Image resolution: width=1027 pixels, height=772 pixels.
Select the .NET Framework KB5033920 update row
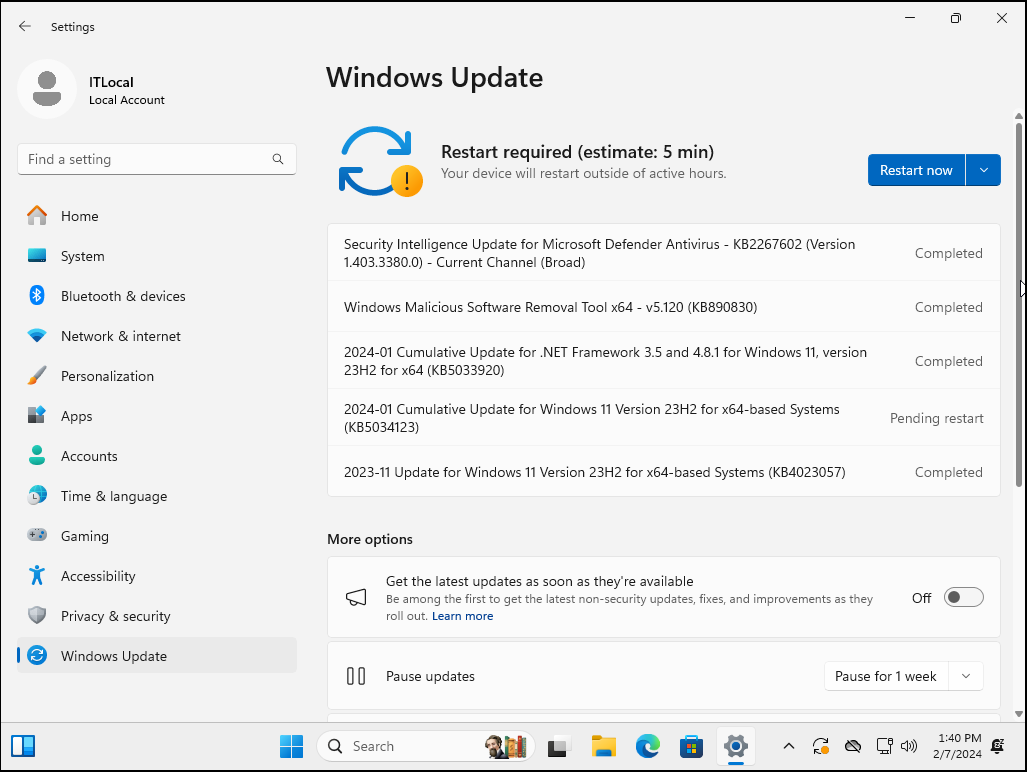click(x=663, y=361)
